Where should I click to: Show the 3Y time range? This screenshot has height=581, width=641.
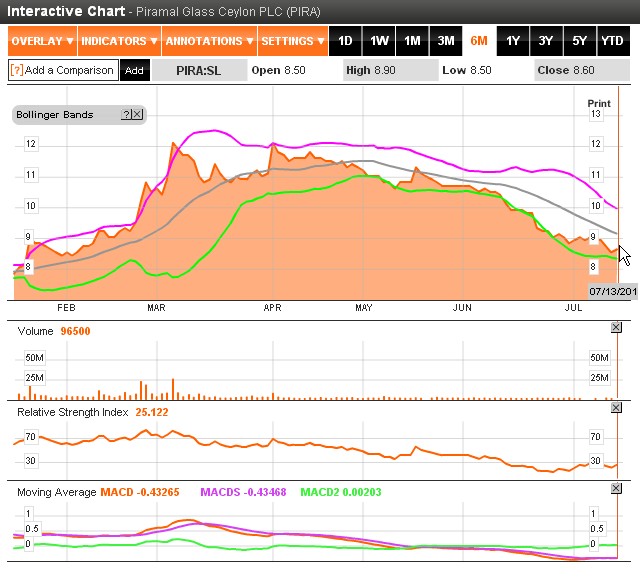(546, 41)
